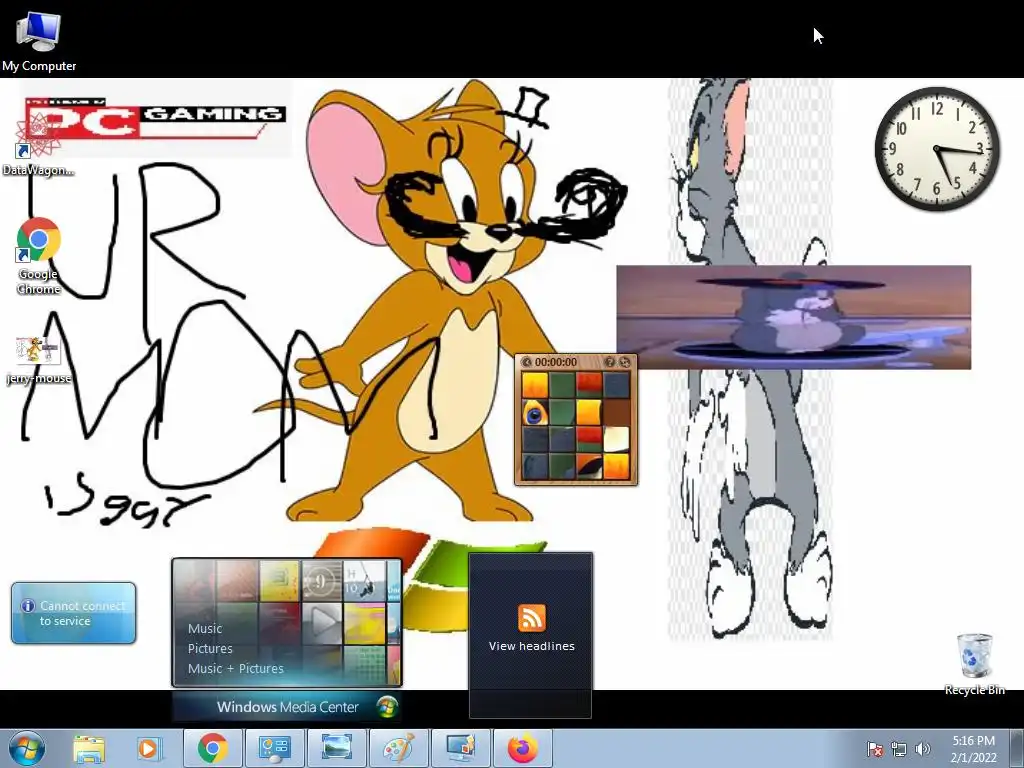The image size is (1024, 768).
Task: Switch to Paint in the taskbar
Action: 398,748
